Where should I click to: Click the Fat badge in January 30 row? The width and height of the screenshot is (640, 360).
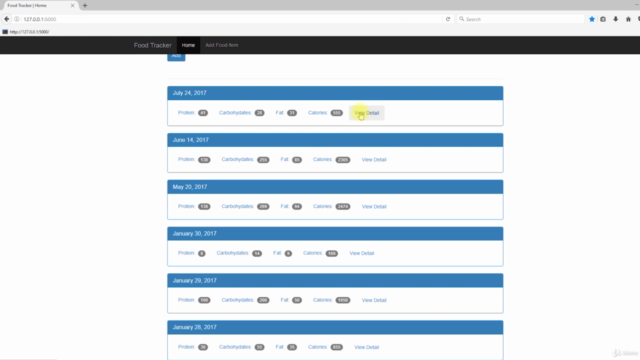288,253
